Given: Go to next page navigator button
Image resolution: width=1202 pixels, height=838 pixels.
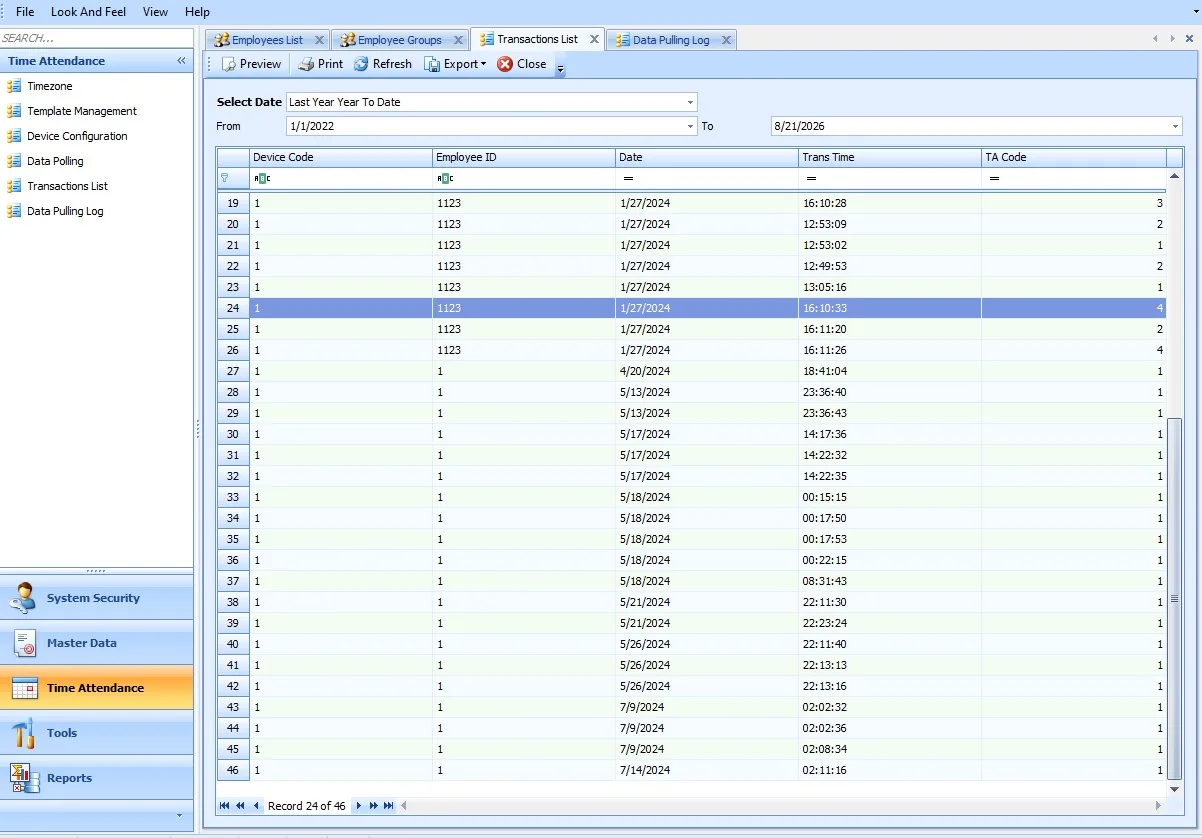Looking at the screenshot, I should click(x=373, y=806).
